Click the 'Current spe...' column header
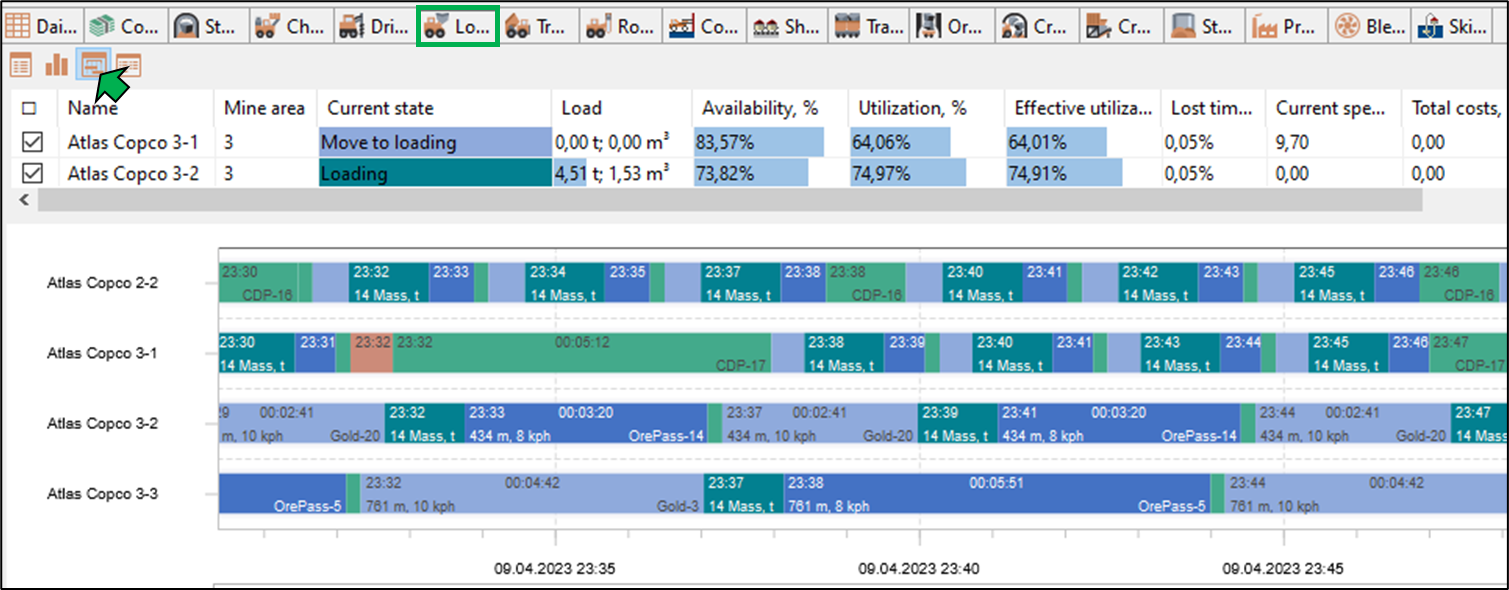Image resolution: width=1509 pixels, height=590 pixels. (x=1333, y=108)
